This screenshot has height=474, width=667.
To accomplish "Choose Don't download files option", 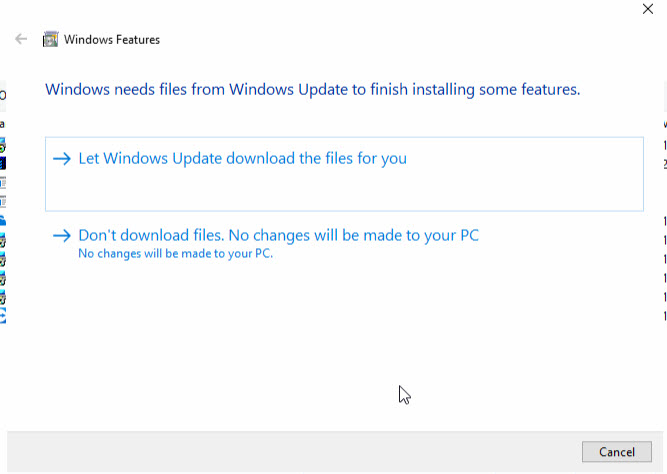I will pyautogui.click(x=279, y=235).
